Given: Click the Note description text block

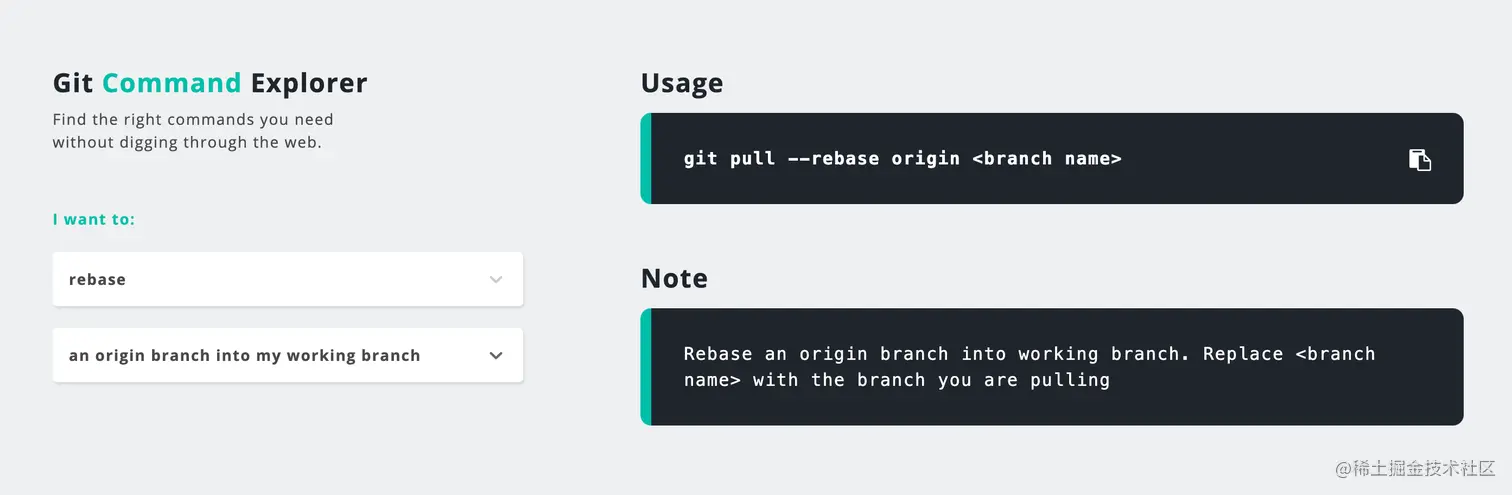Looking at the screenshot, I should click(x=1030, y=367).
